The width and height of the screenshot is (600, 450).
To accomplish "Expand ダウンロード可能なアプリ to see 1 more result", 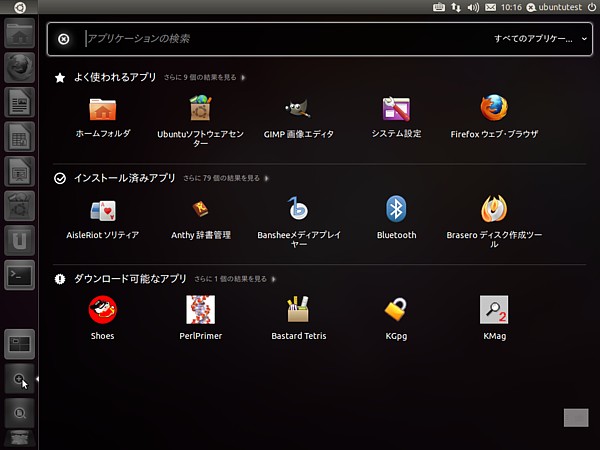I will [x=235, y=279].
